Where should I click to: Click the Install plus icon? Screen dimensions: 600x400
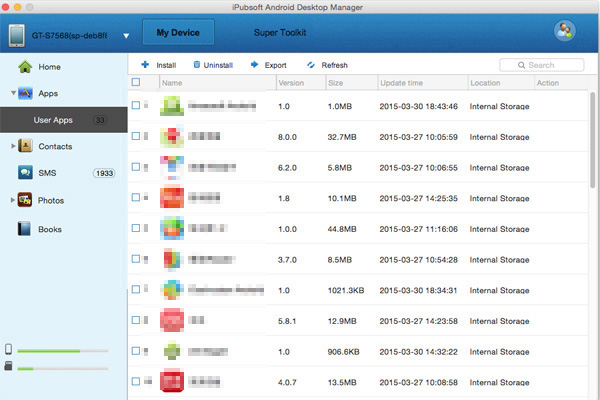(x=145, y=65)
